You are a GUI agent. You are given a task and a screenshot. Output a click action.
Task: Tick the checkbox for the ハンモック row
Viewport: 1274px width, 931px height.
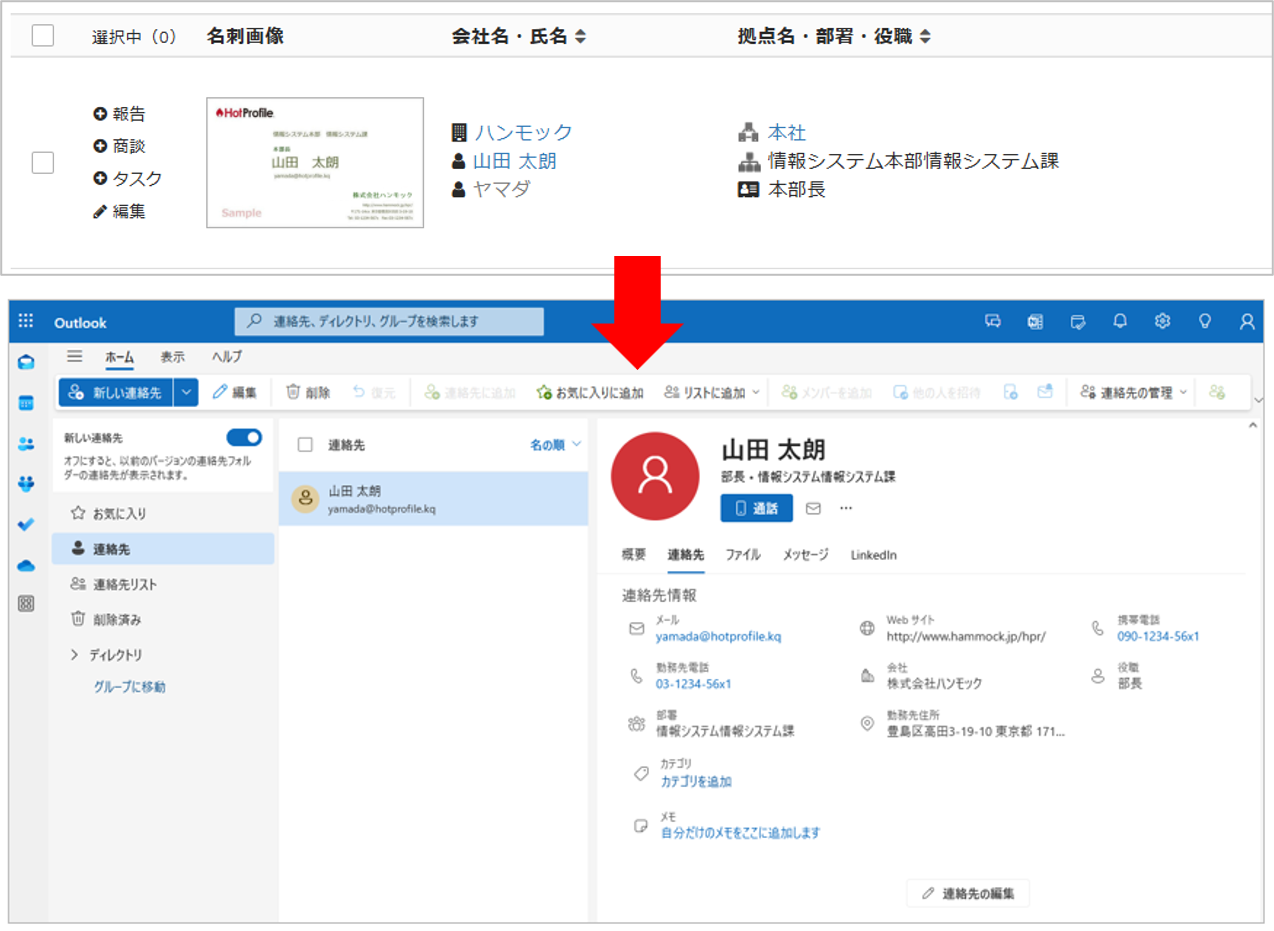43,162
